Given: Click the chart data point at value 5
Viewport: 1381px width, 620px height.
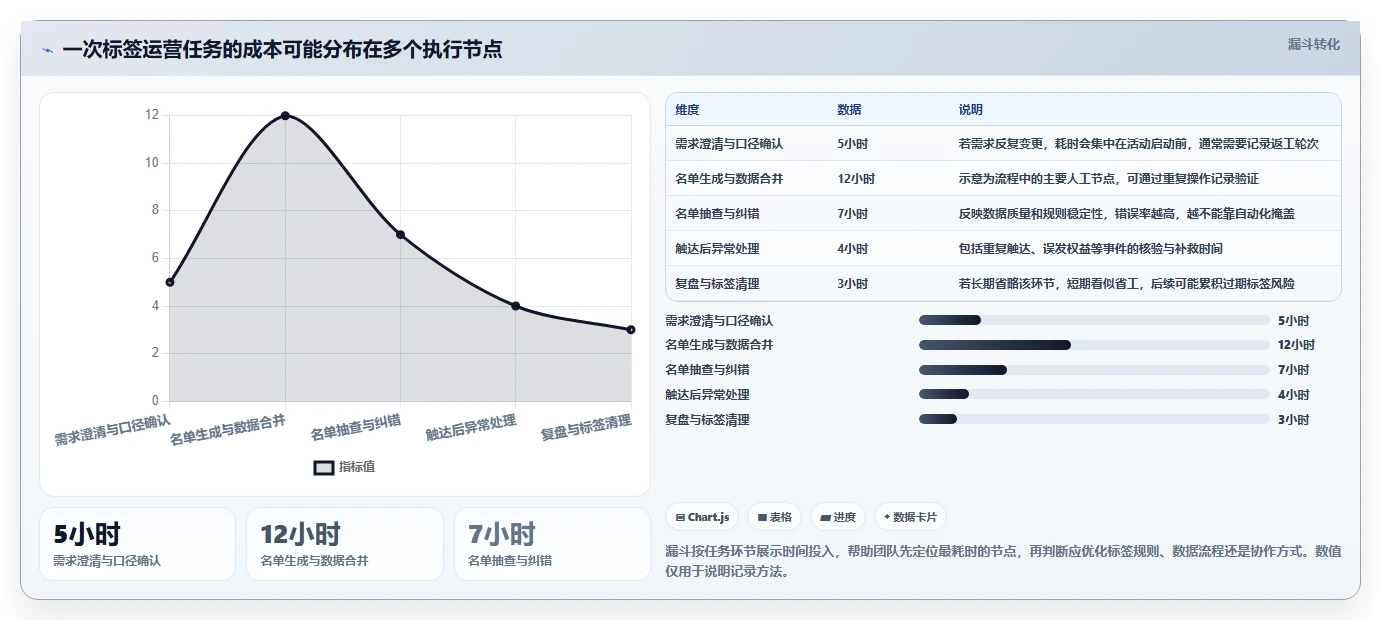Looking at the screenshot, I should [x=170, y=282].
